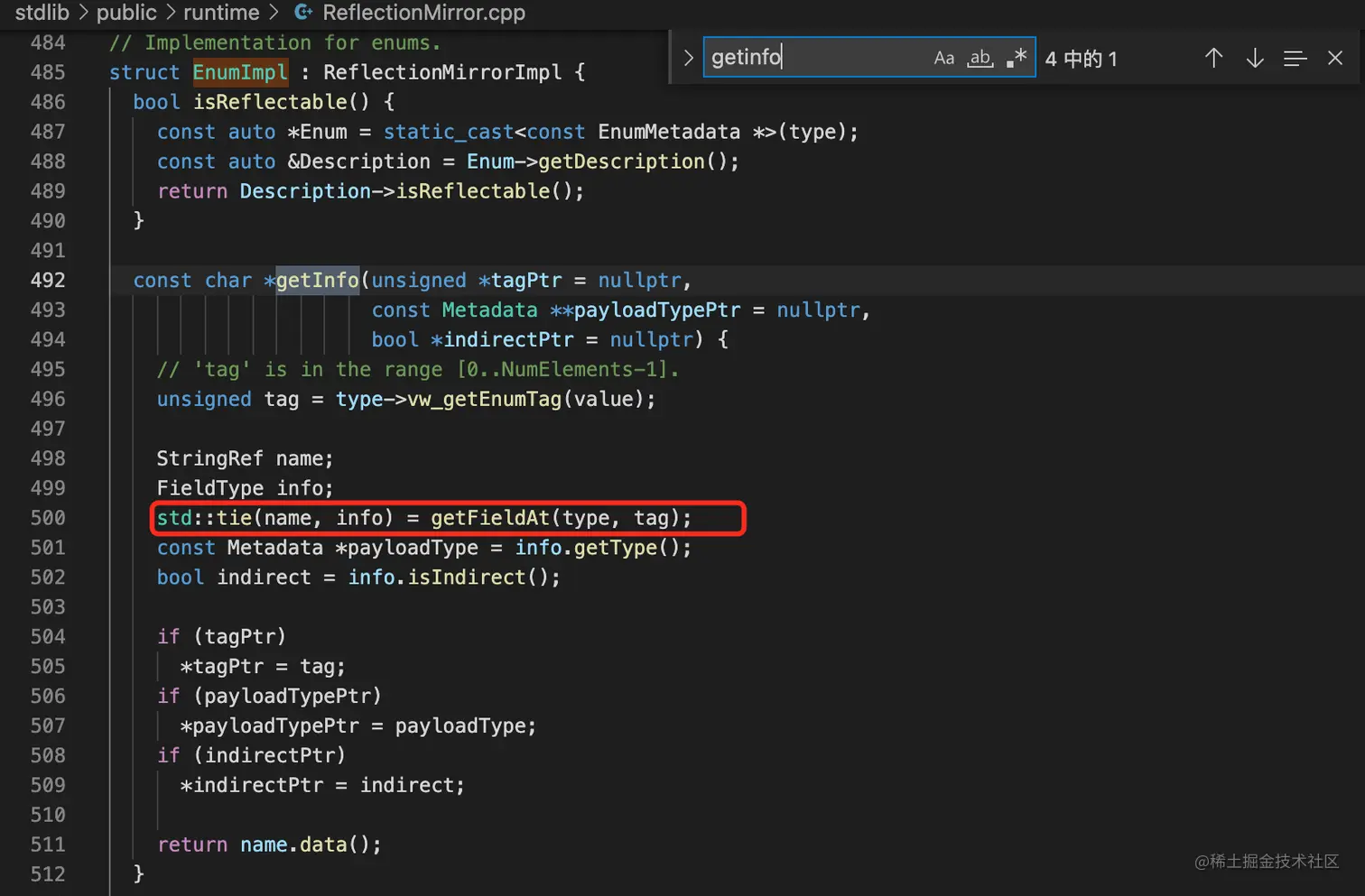The width and height of the screenshot is (1365, 896).
Task: Click getDescription on line 488
Action: [x=621, y=162]
